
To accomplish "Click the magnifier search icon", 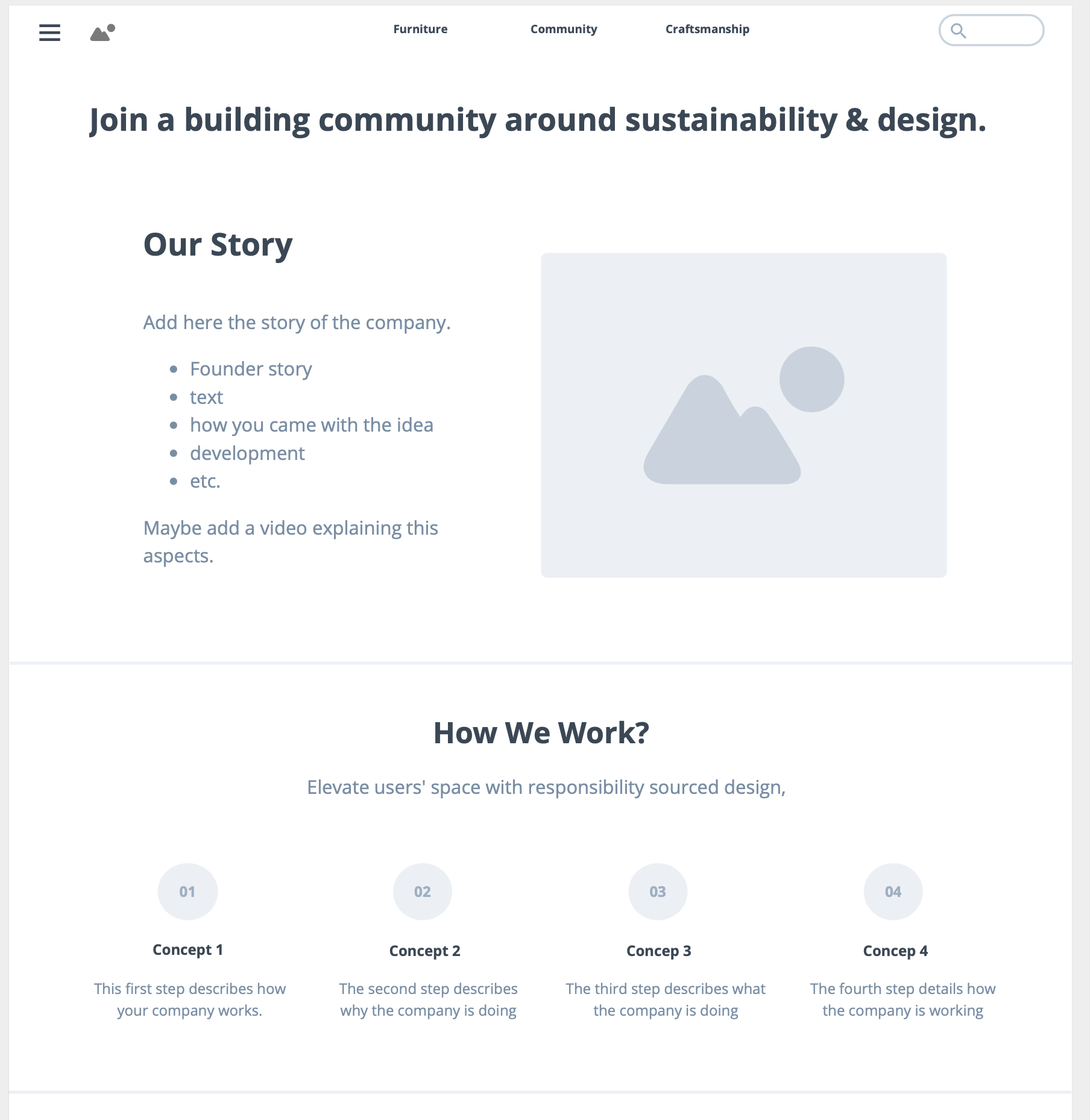I will click(x=958, y=30).
